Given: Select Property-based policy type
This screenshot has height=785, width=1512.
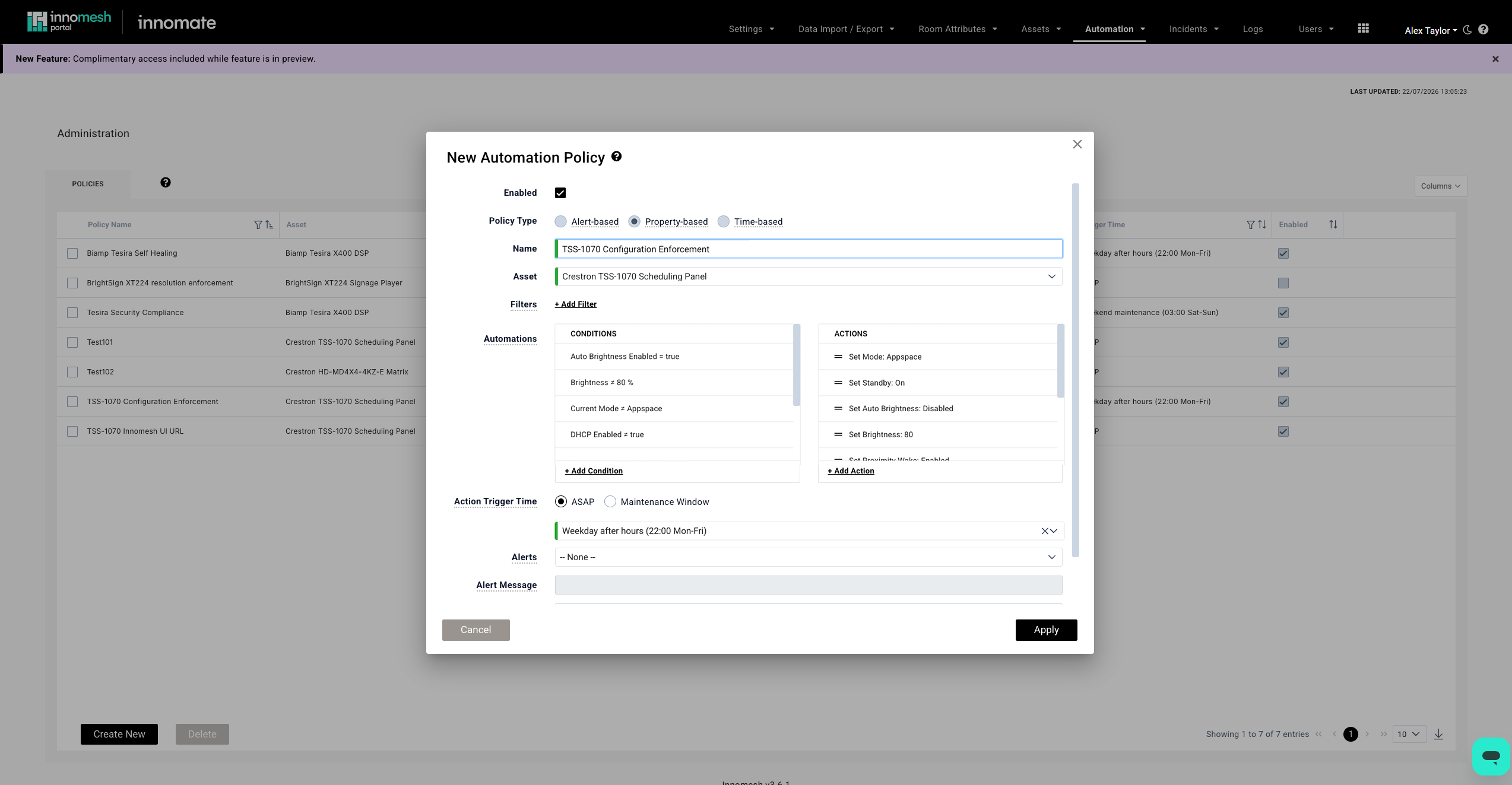Looking at the screenshot, I should pos(634,221).
